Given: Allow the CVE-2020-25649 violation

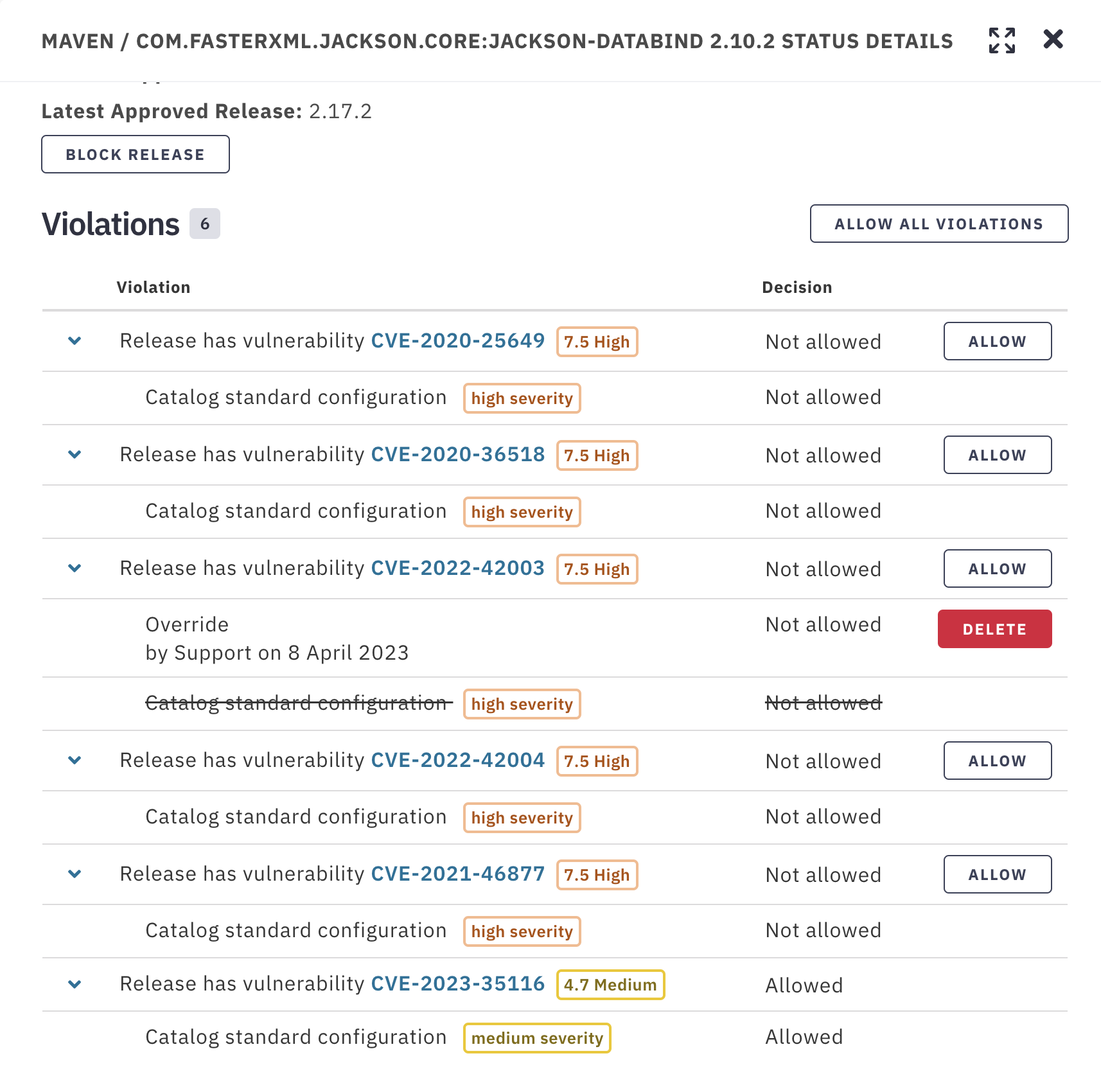Looking at the screenshot, I should click(997, 341).
